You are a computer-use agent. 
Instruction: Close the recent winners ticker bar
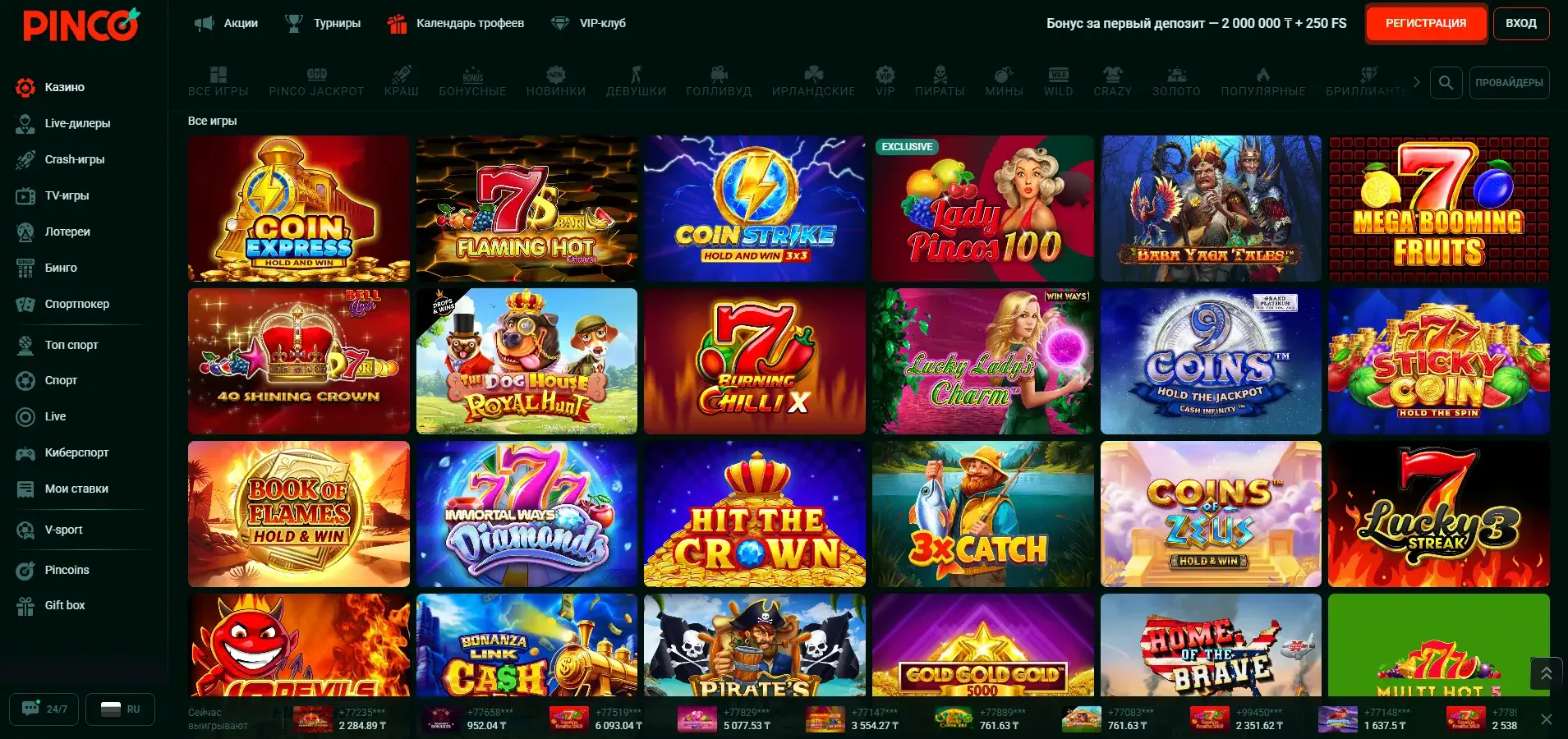coord(1547,719)
